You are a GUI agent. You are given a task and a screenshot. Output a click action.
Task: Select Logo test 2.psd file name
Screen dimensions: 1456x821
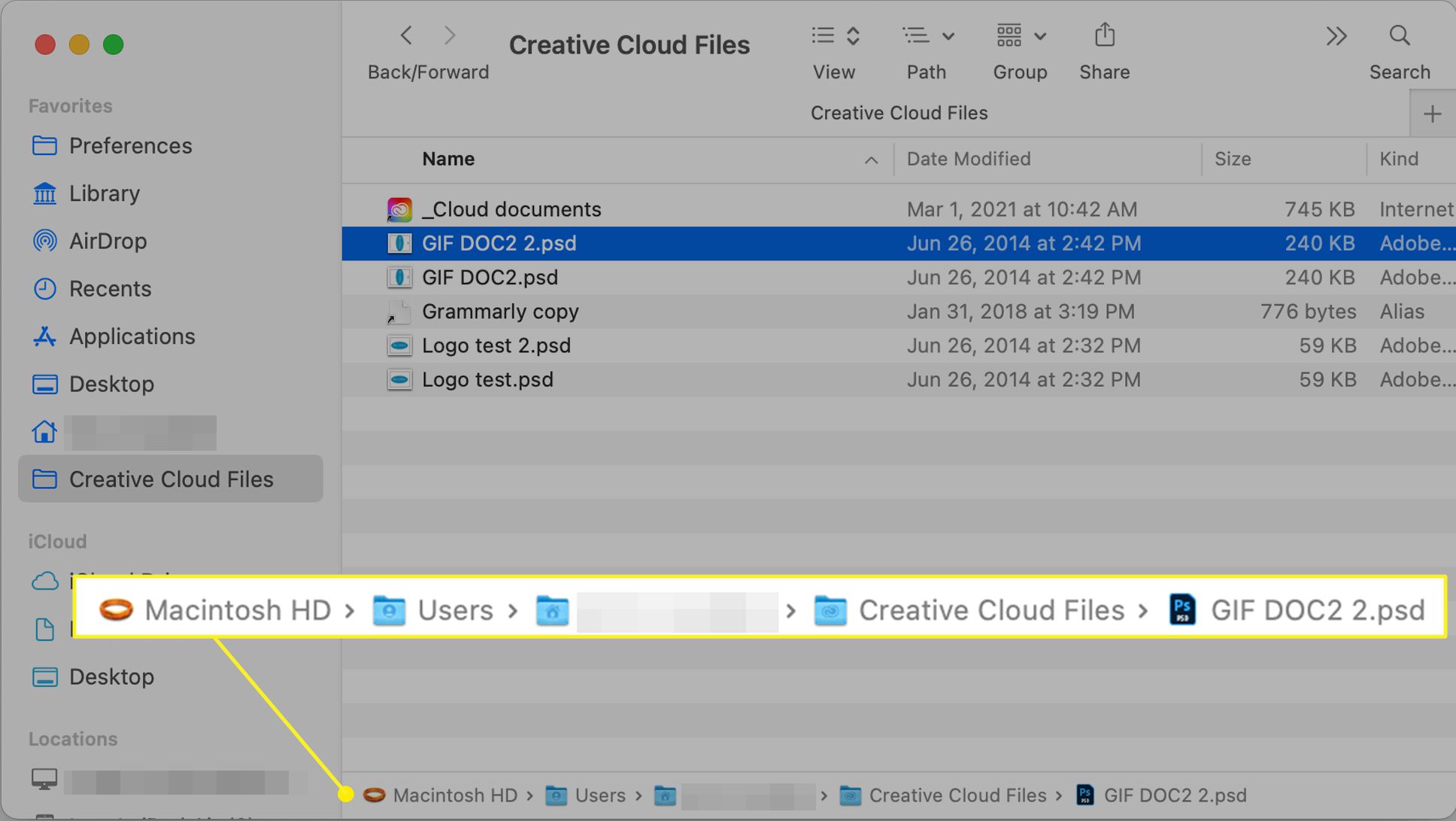496,345
